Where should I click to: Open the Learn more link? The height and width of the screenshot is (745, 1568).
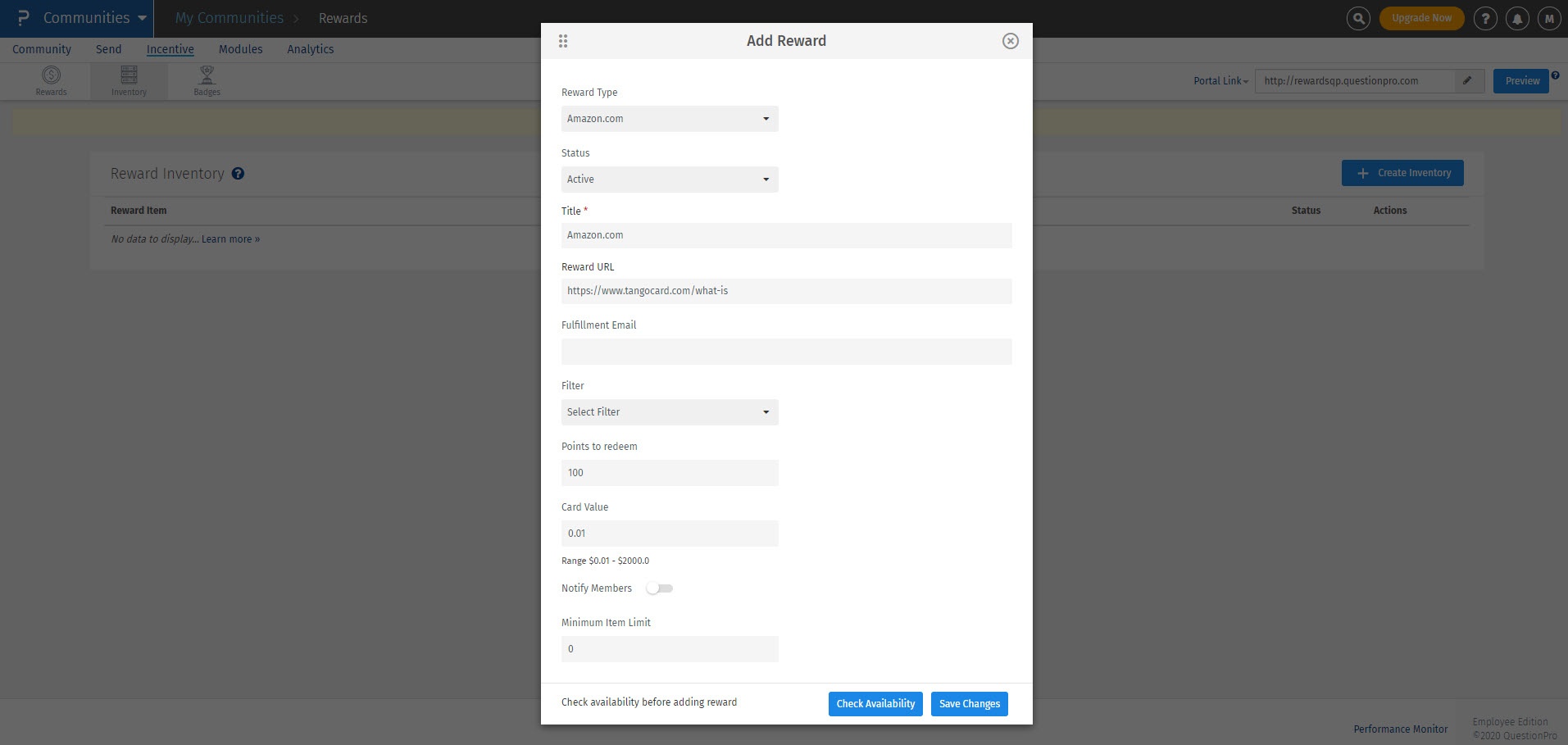pyautogui.click(x=230, y=238)
